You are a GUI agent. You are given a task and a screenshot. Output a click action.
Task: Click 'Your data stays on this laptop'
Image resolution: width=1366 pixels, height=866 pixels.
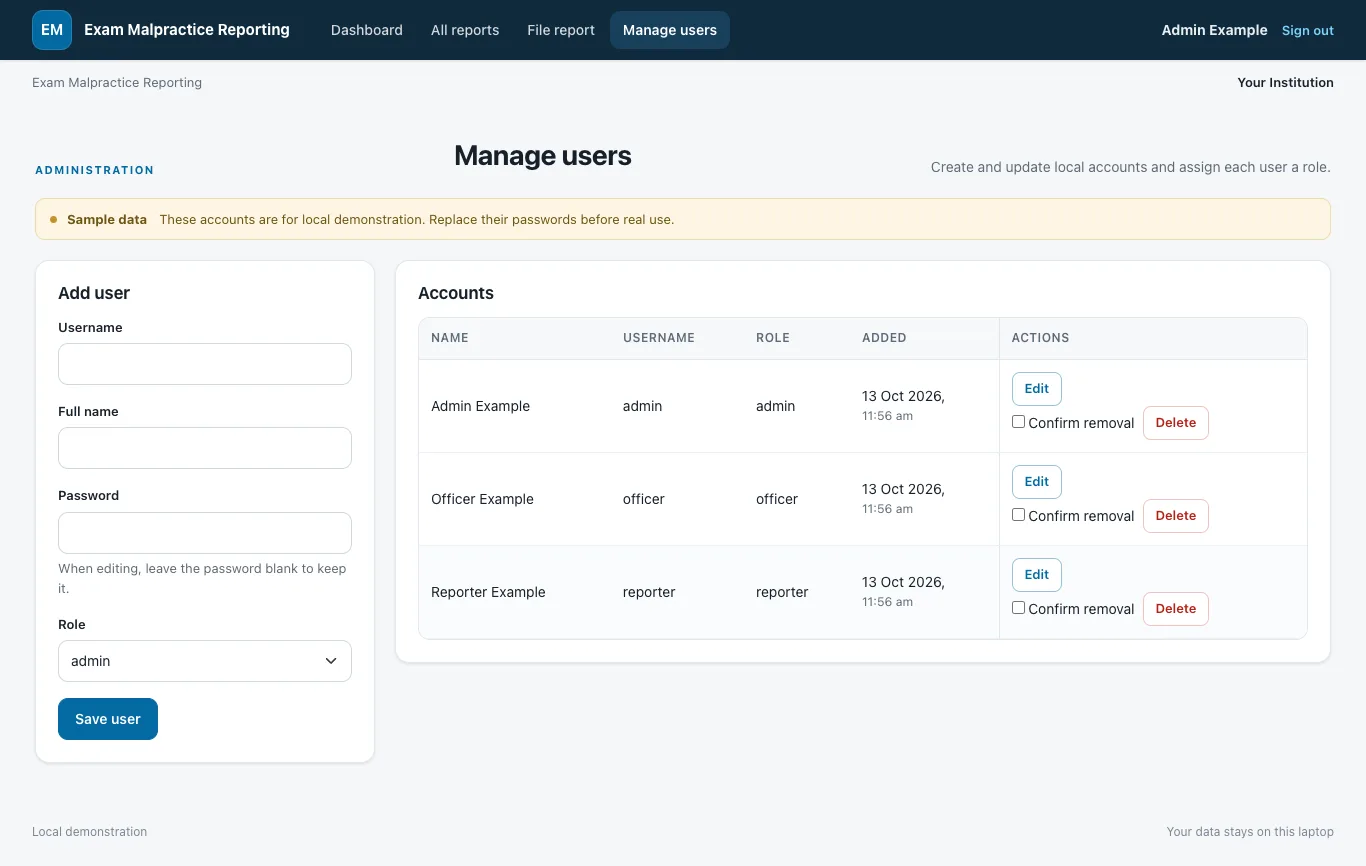click(x=1250, y=832)
